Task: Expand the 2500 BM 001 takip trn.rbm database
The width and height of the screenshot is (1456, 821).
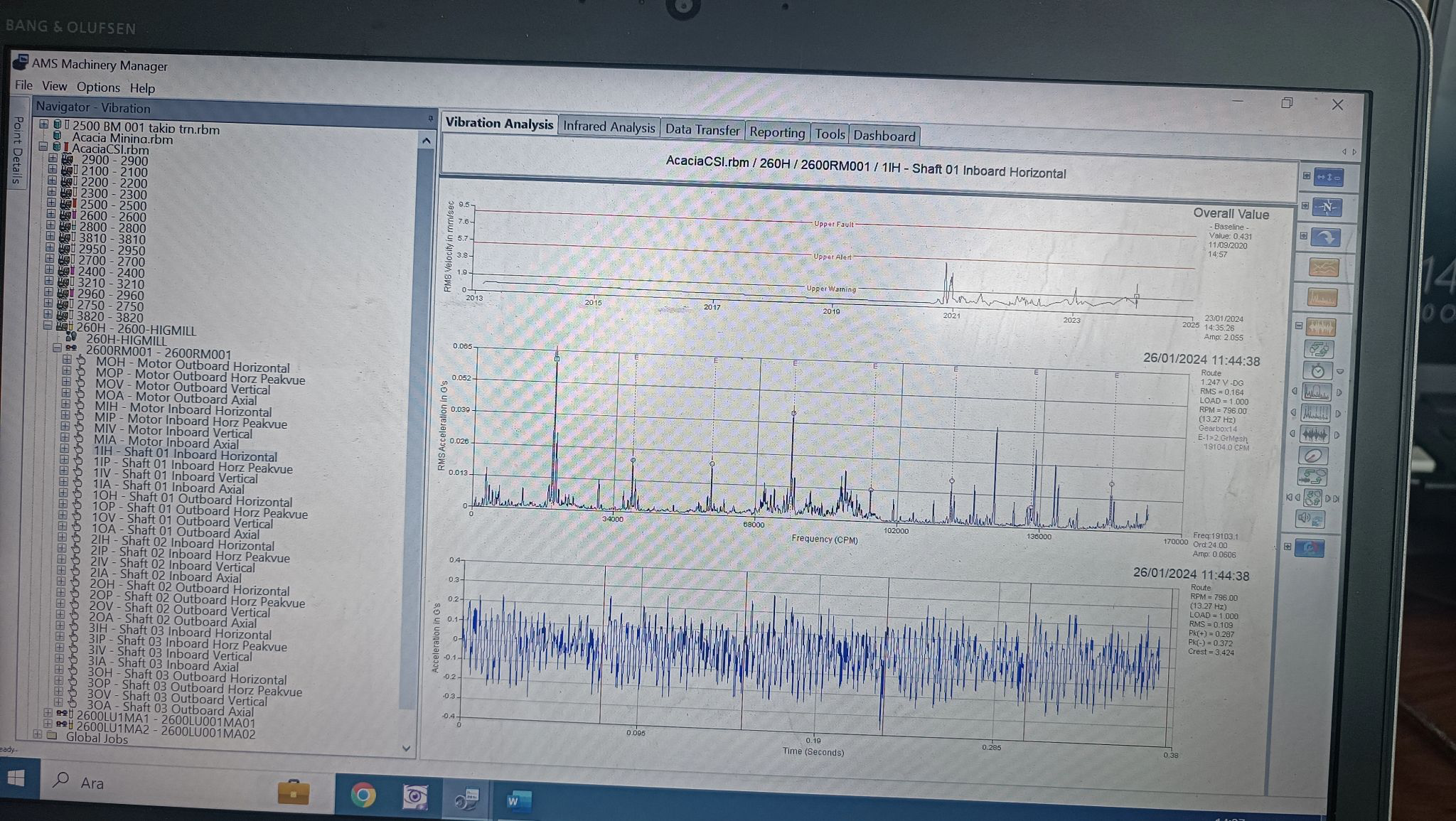Action: (x=44, y=124)
